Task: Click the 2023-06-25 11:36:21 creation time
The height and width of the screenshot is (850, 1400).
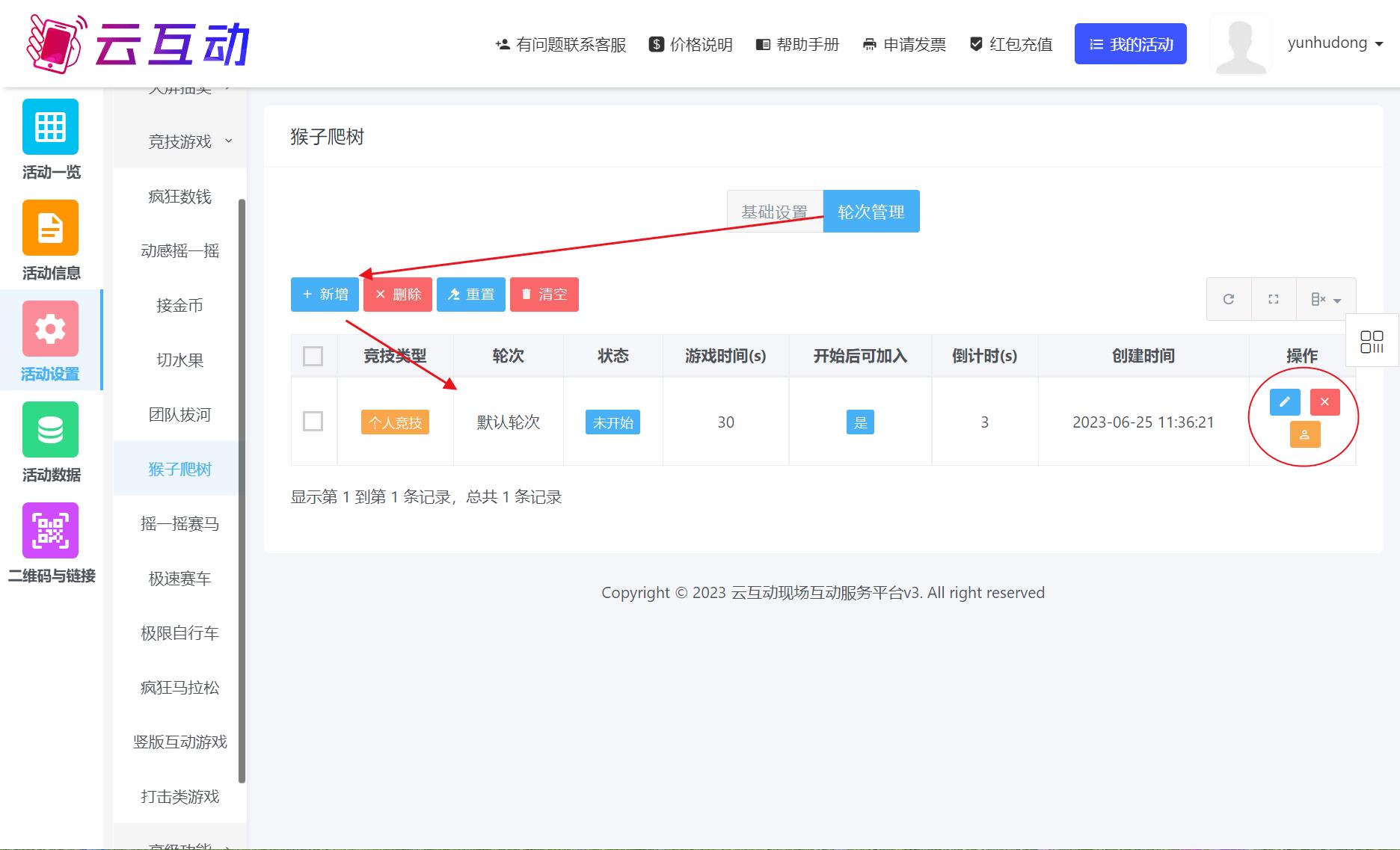Action: 1143,422
